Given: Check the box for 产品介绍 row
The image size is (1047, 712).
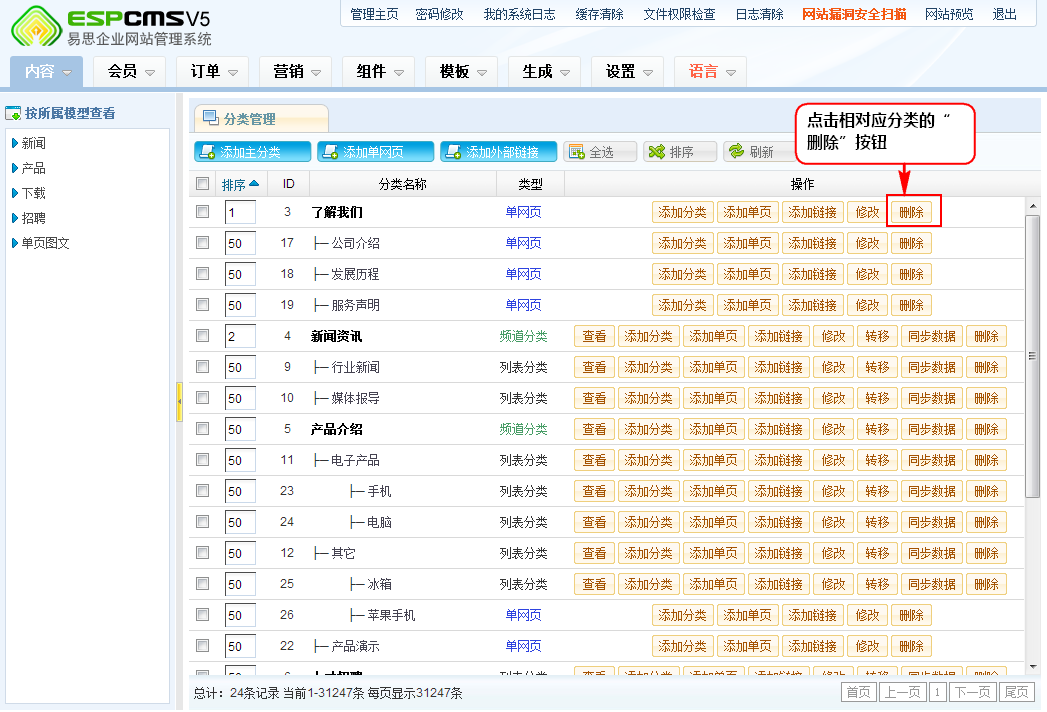Looking at the screenshot, I should (x=202, y=429).
